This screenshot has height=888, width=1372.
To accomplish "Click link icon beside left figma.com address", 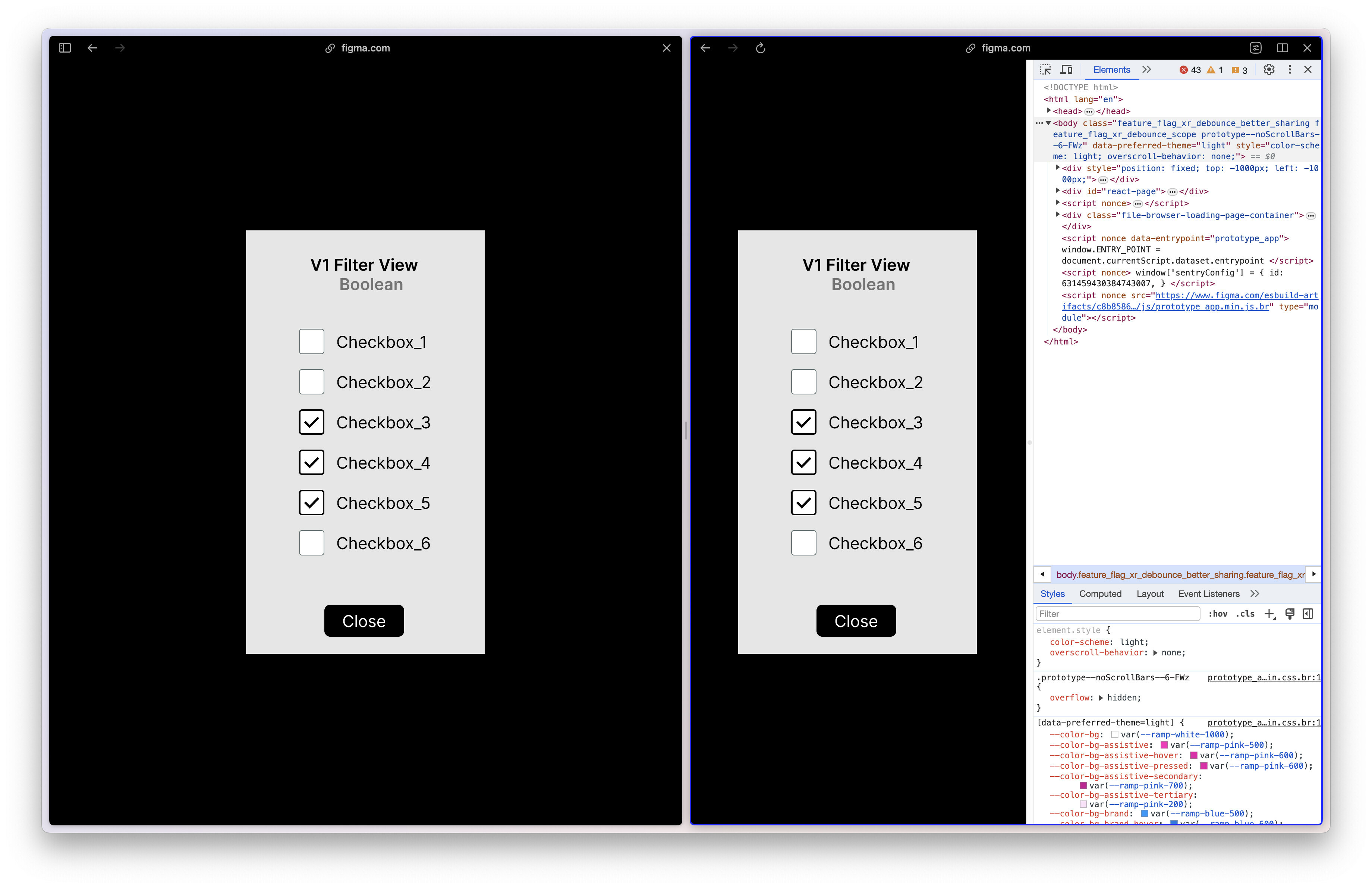I will tap(330, 48).
